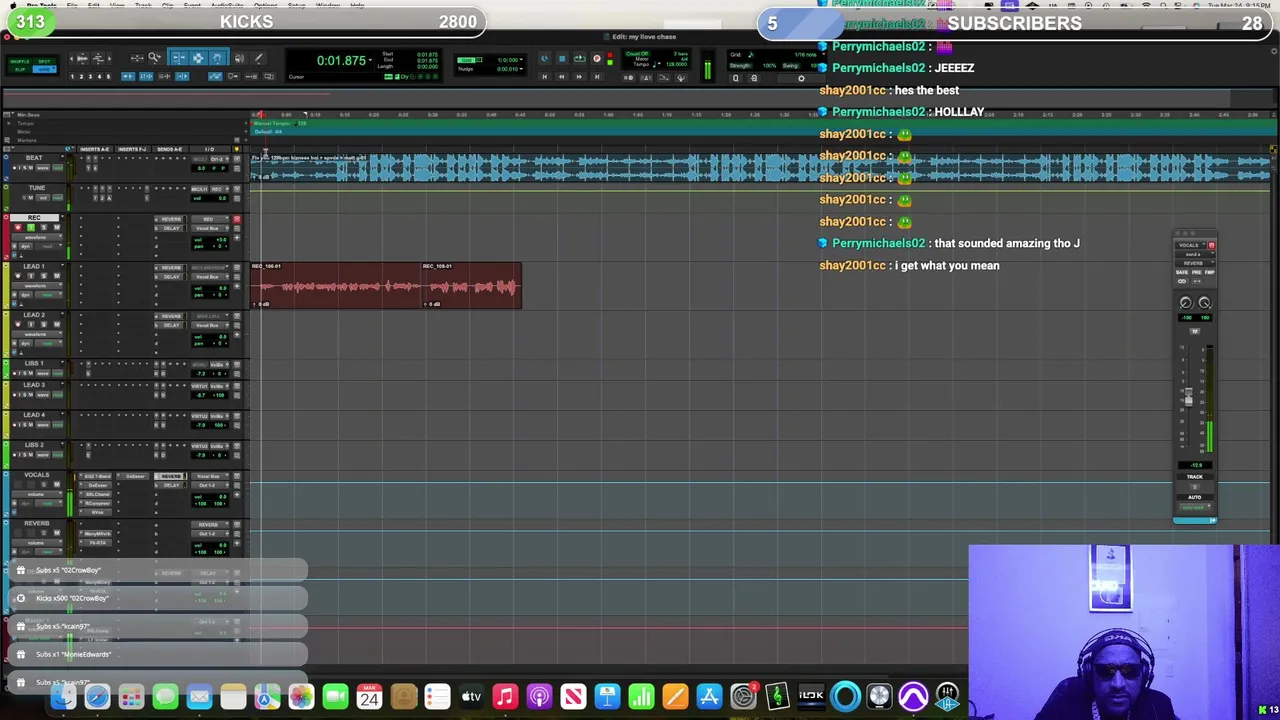The image size is (1280, 720).
Task: Mute the VOCALS track
Action: coord(57,484)
